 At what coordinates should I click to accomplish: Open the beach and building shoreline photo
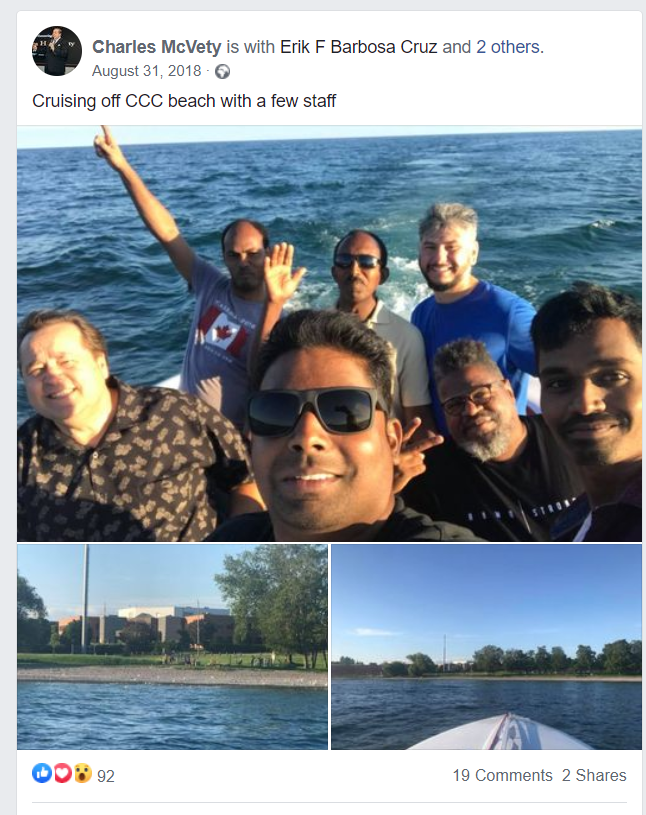point(173,647)
